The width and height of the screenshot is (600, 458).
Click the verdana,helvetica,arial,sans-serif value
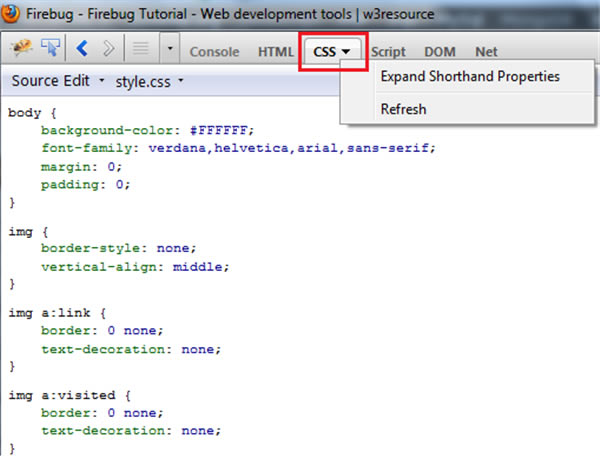click(289, 148)
